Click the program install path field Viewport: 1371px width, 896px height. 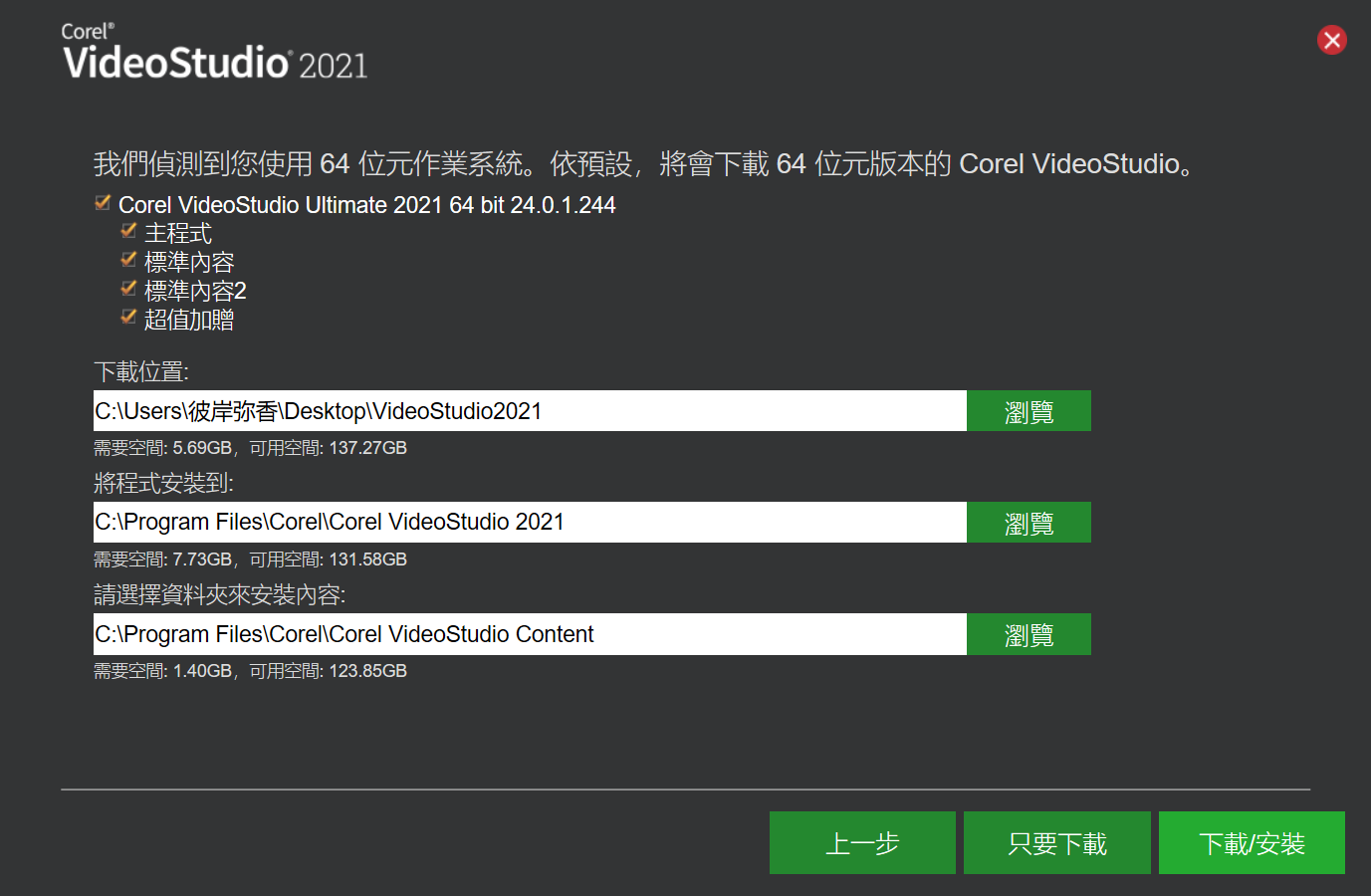(530, 522)
